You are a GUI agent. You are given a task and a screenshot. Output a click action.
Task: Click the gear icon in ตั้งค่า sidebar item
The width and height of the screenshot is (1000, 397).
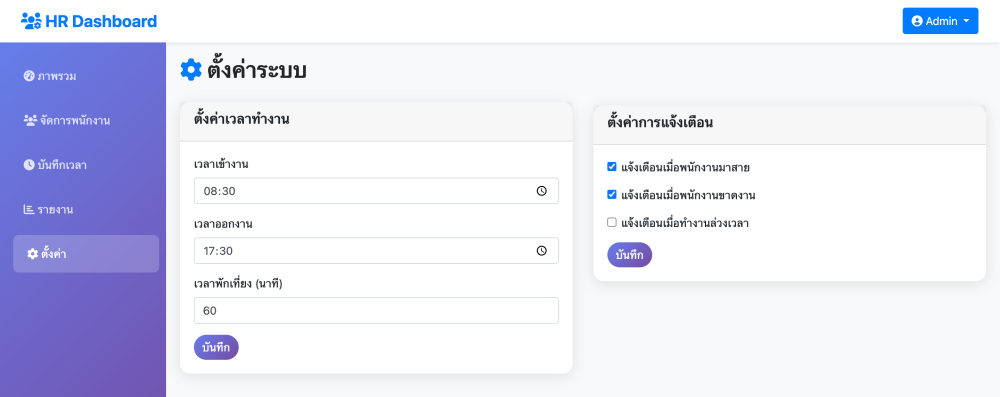[33, 254]
